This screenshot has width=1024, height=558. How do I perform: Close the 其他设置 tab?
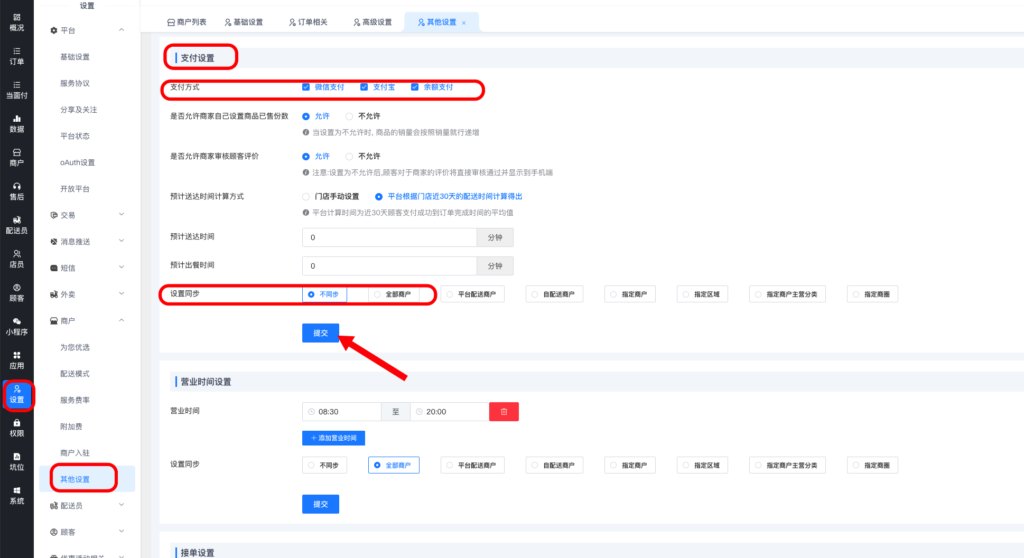463,22
